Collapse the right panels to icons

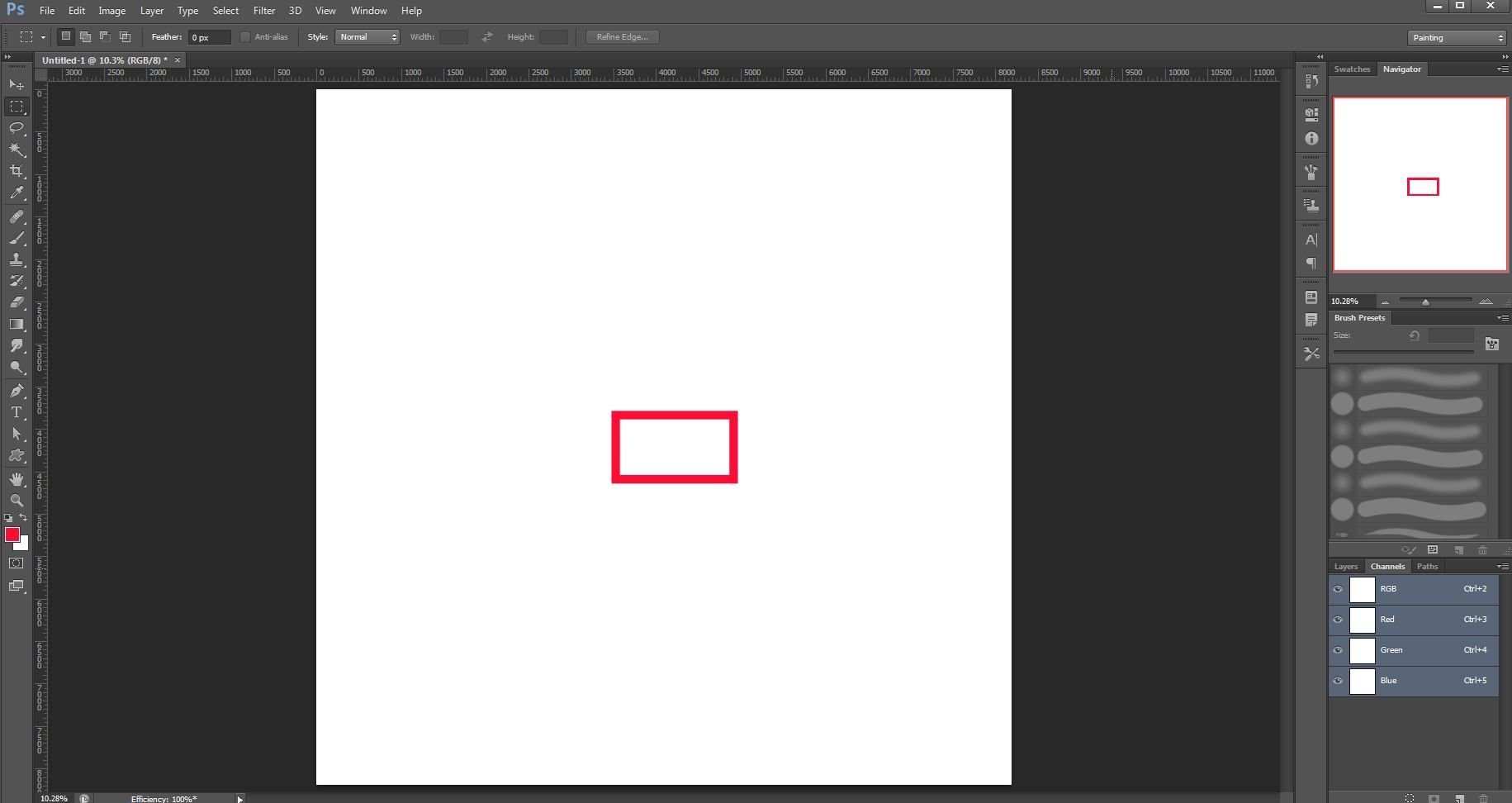click(1505, 57)
